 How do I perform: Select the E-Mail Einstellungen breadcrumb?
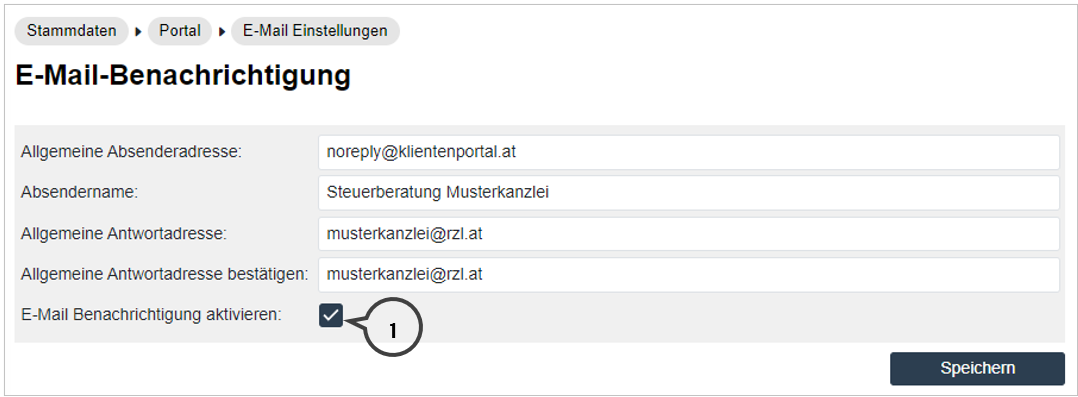pos(316,31)
